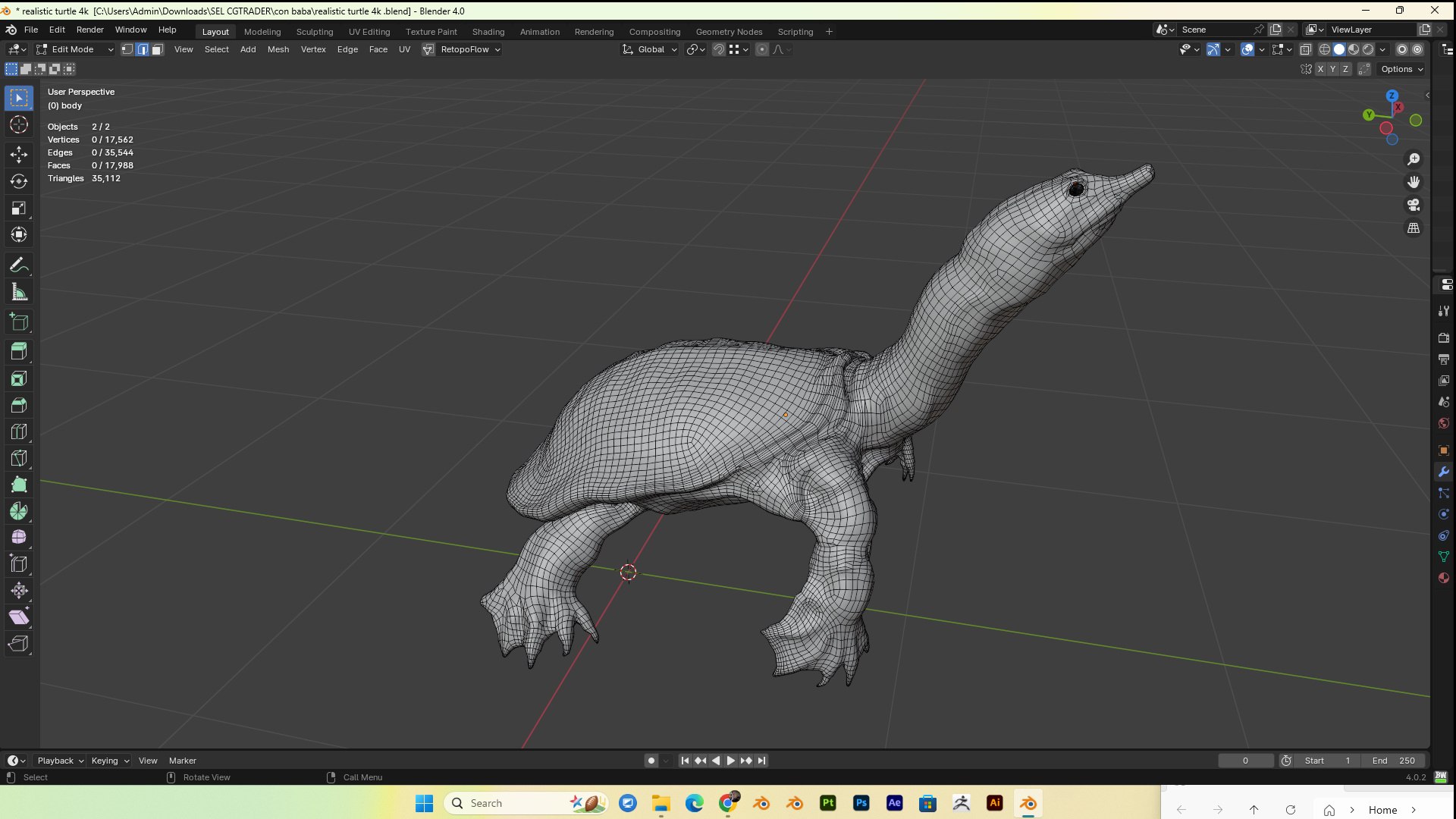The width and height of the screenshot is (1456, 819).
Task: Open the Edit Mode dropdown
Action: click(75, 49)
